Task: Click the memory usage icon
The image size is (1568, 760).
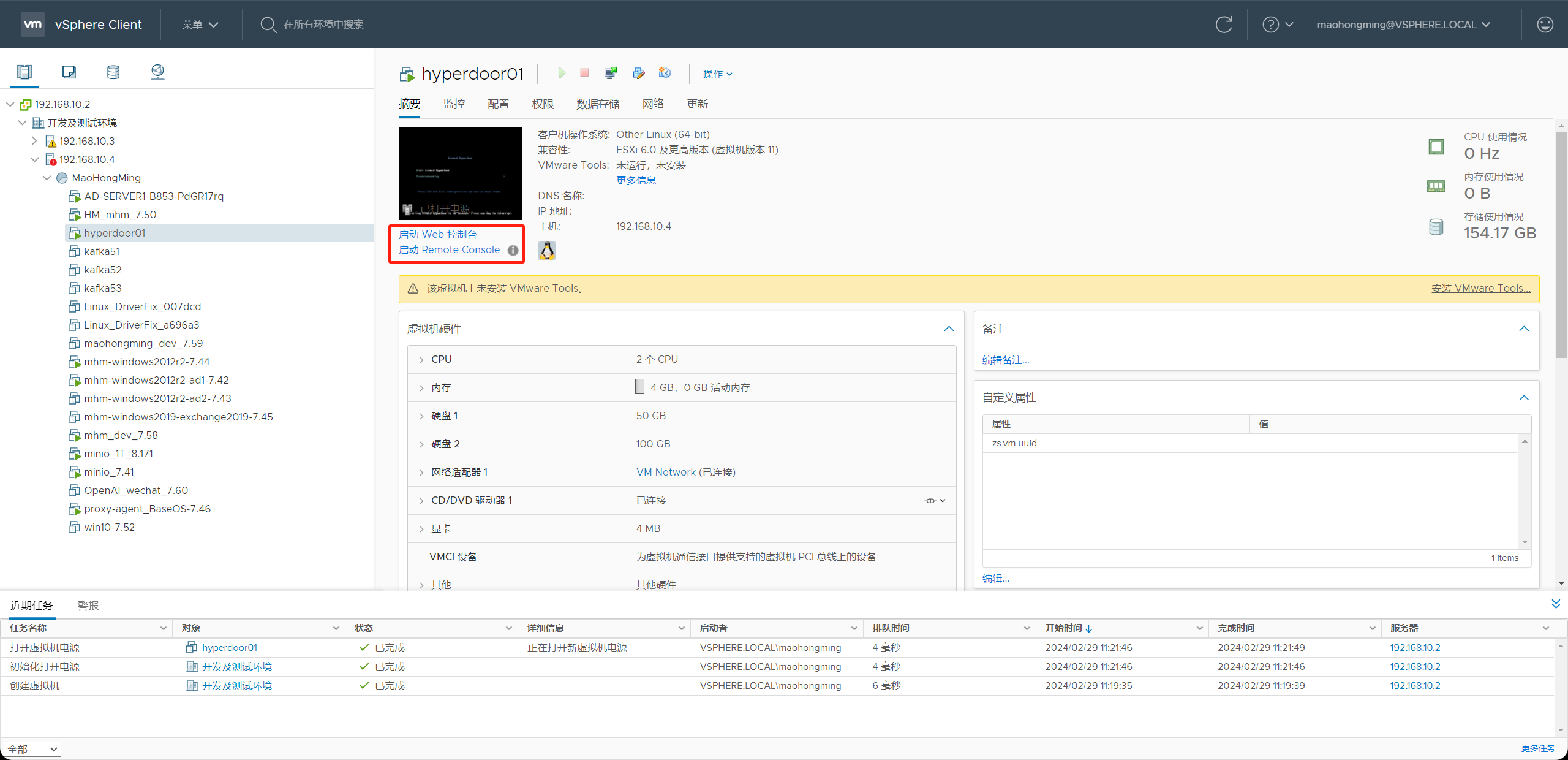Action: pos(1436,186)
